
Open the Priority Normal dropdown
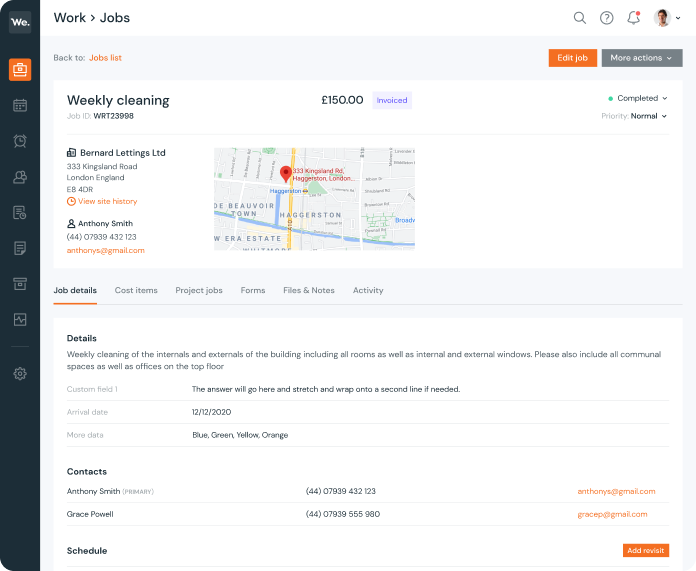[634, 116]
